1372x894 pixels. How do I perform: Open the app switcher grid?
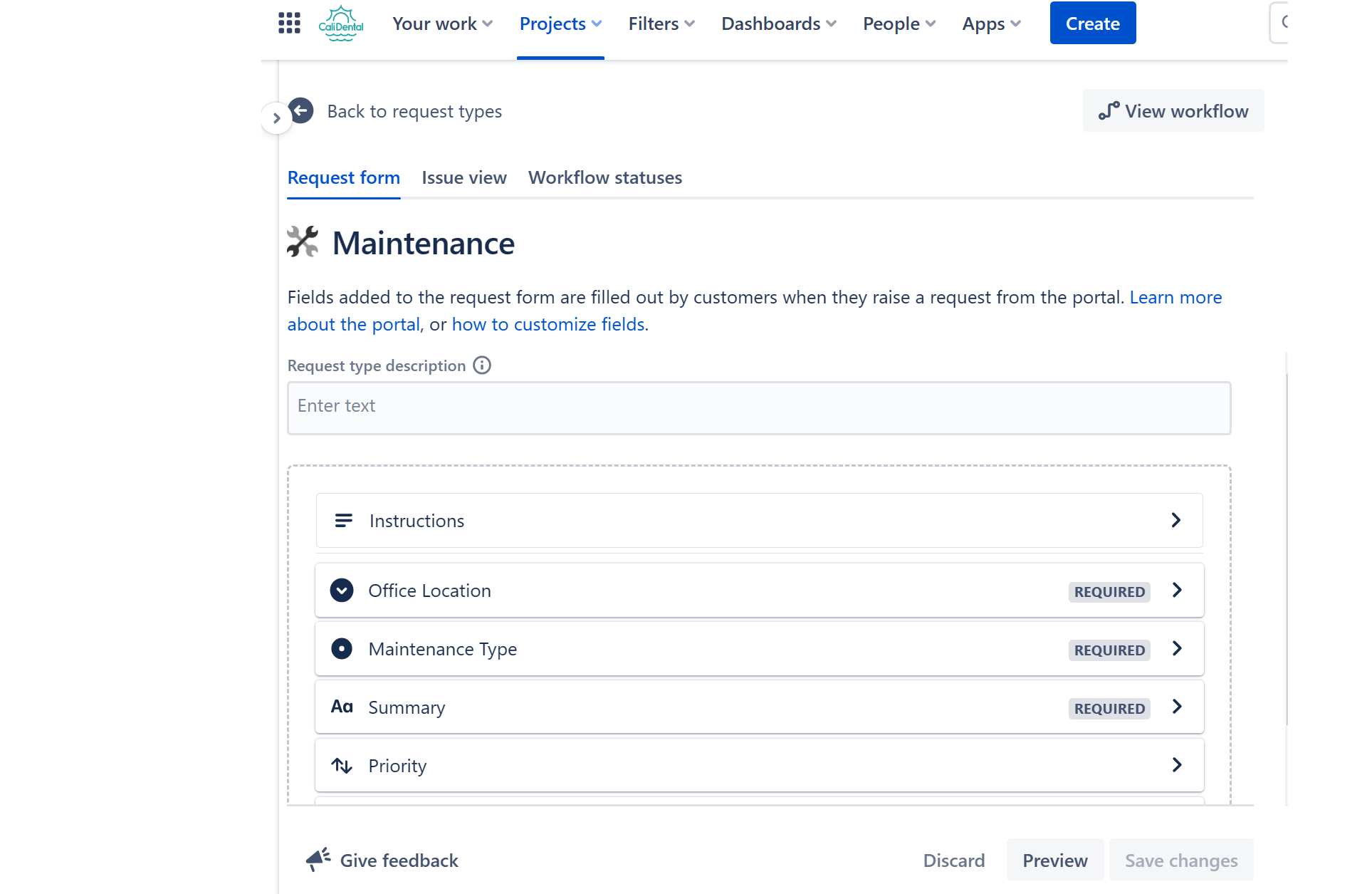[289, 23]
